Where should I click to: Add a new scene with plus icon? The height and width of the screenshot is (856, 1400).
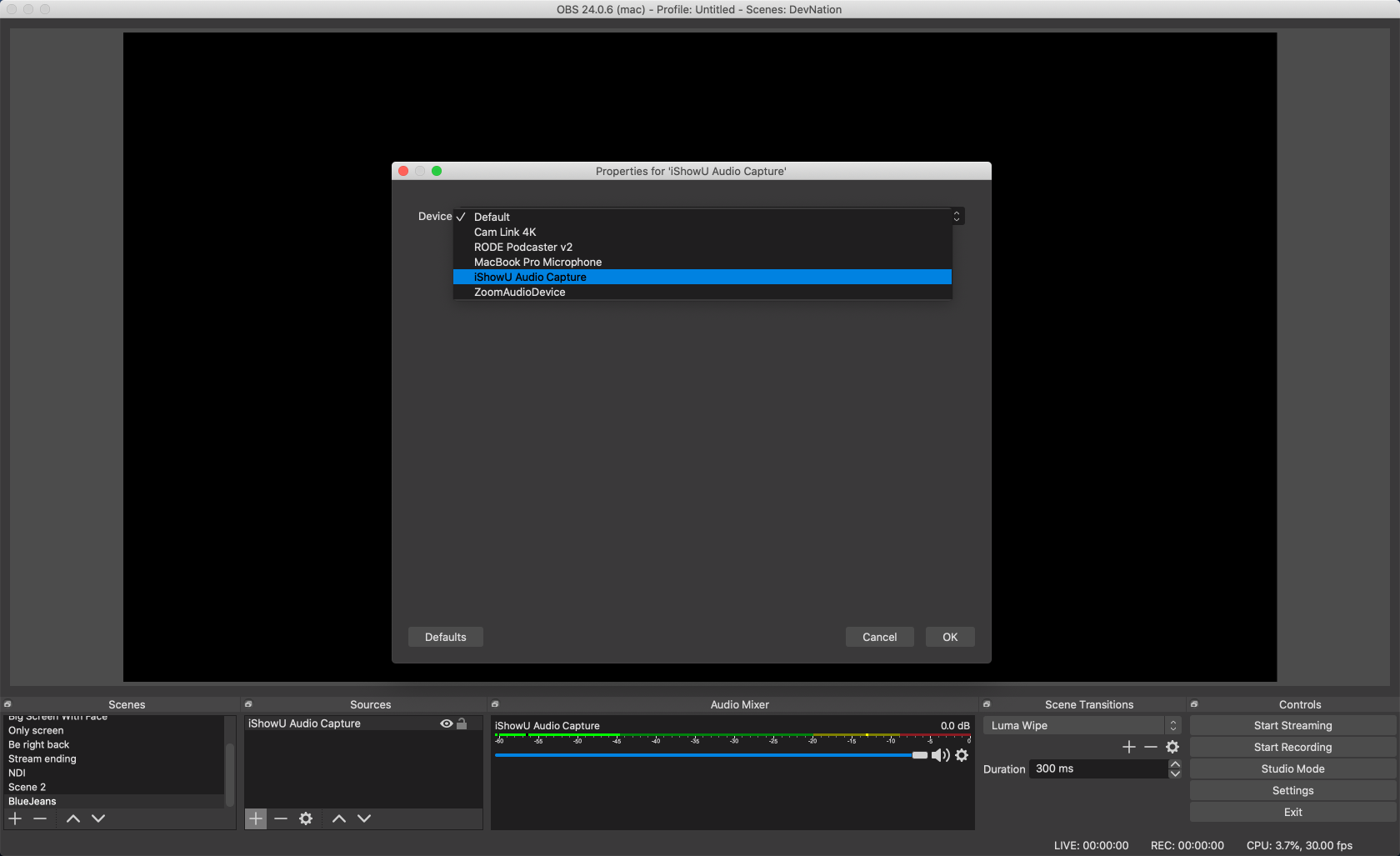click(15, 818)
